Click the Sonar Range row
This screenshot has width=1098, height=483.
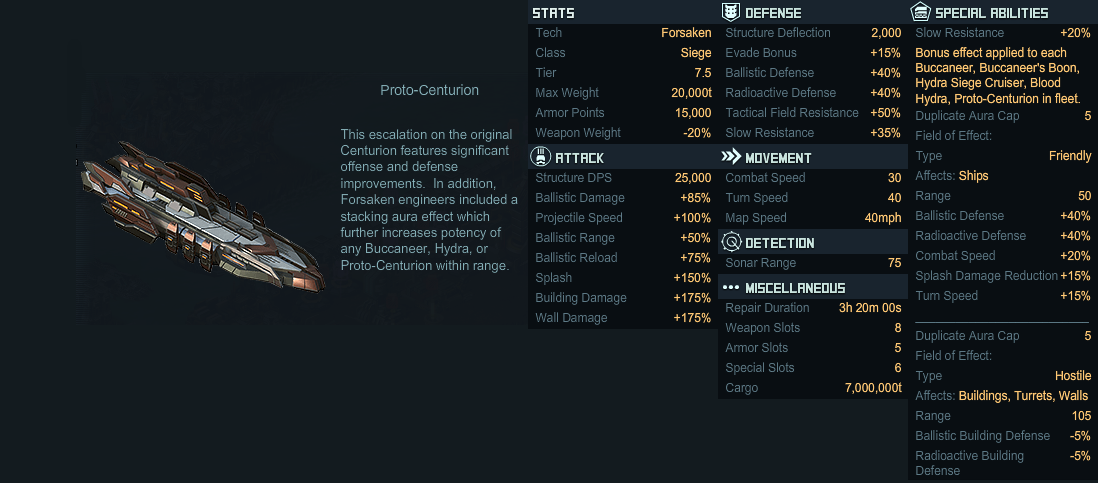click(813, 263)
